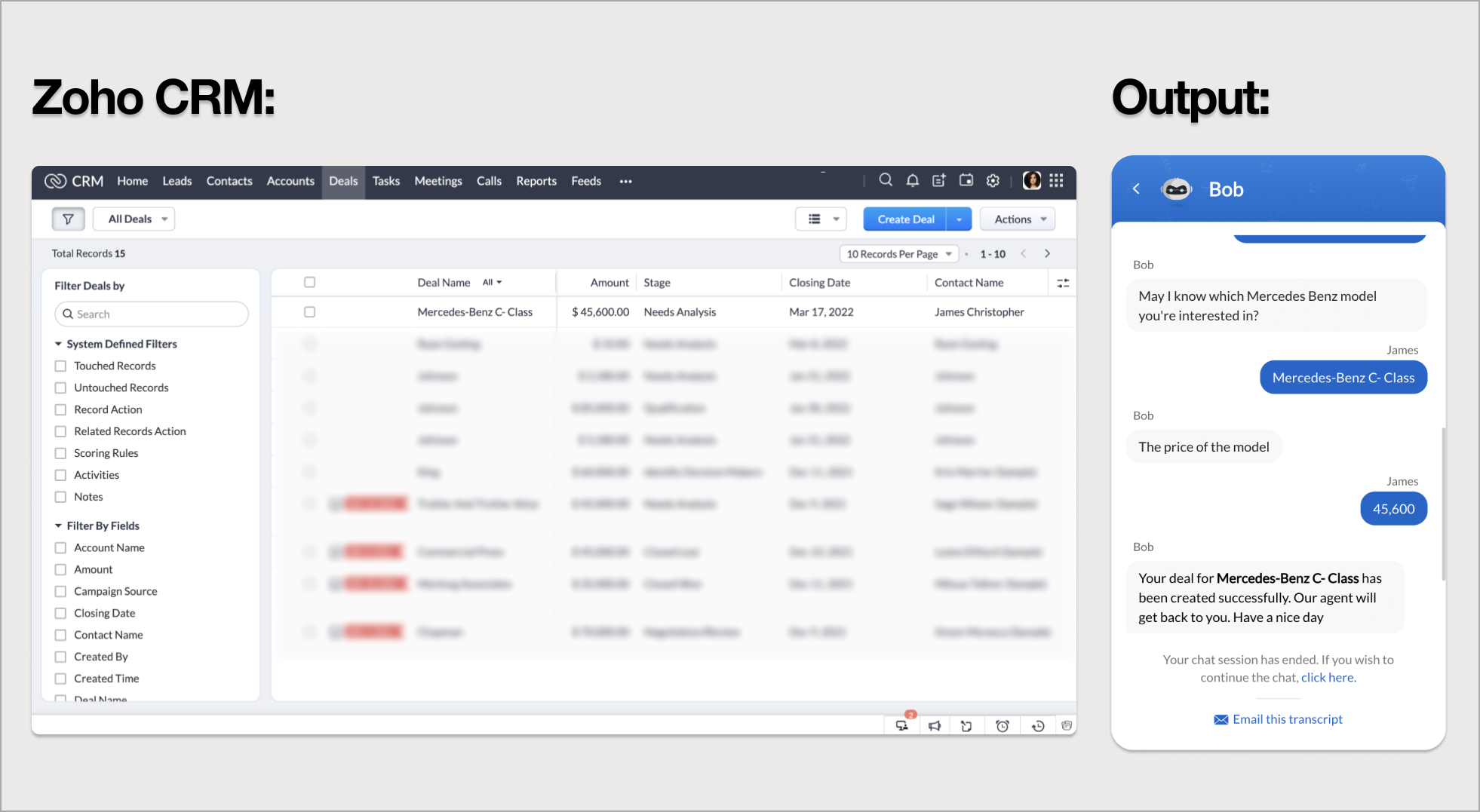Change the 10 Records Per Page dropdown
The image size is (1480, 812).
(899, 254)
